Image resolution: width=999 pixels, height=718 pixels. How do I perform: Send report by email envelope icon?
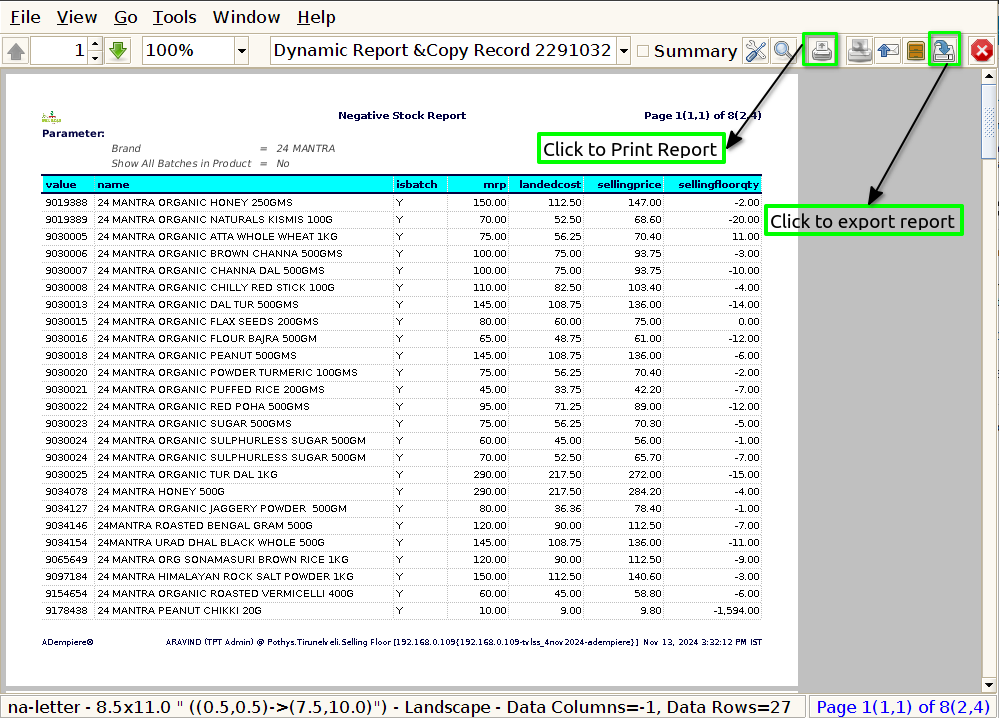pos(888,50)
